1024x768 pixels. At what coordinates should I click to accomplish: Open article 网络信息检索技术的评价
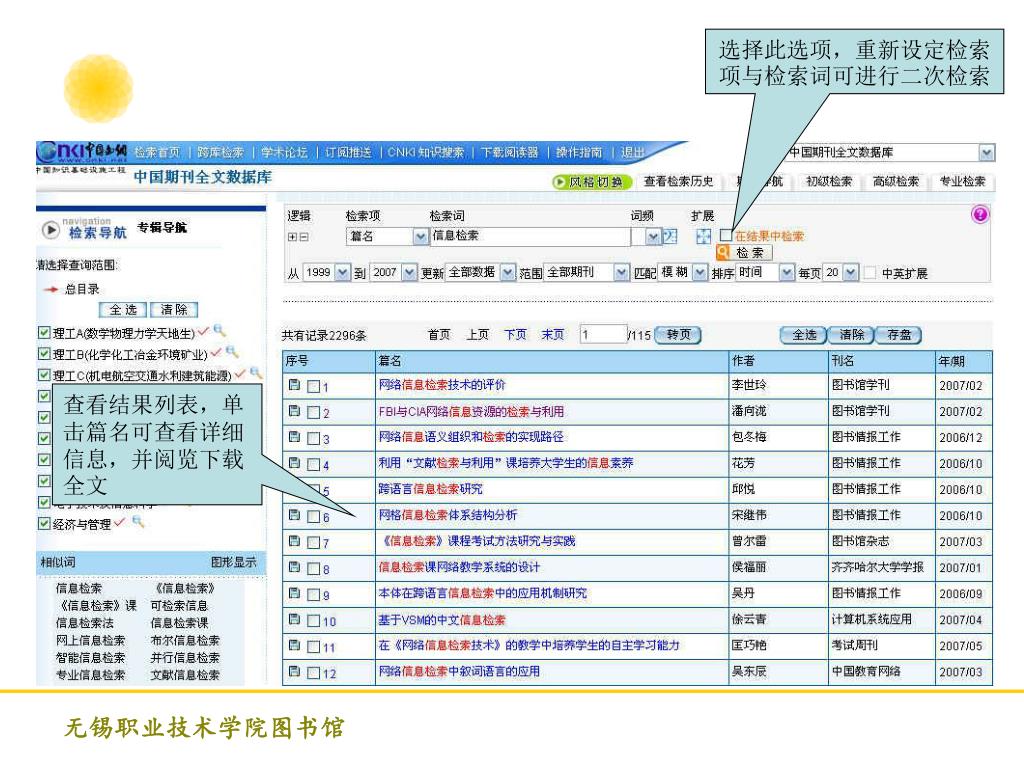[442, 385]
